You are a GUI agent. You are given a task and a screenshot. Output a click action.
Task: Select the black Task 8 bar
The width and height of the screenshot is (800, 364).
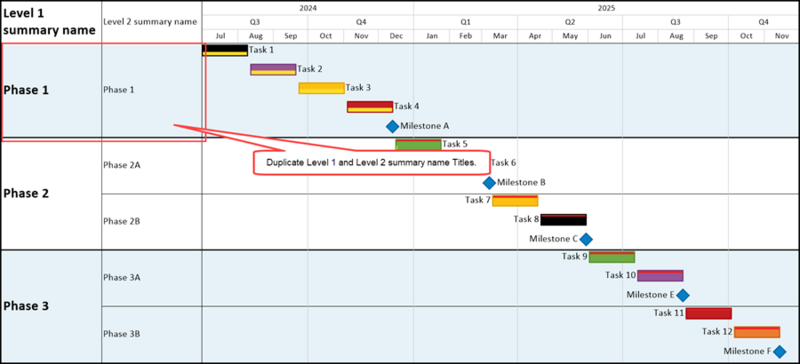[x=564, y=220]
